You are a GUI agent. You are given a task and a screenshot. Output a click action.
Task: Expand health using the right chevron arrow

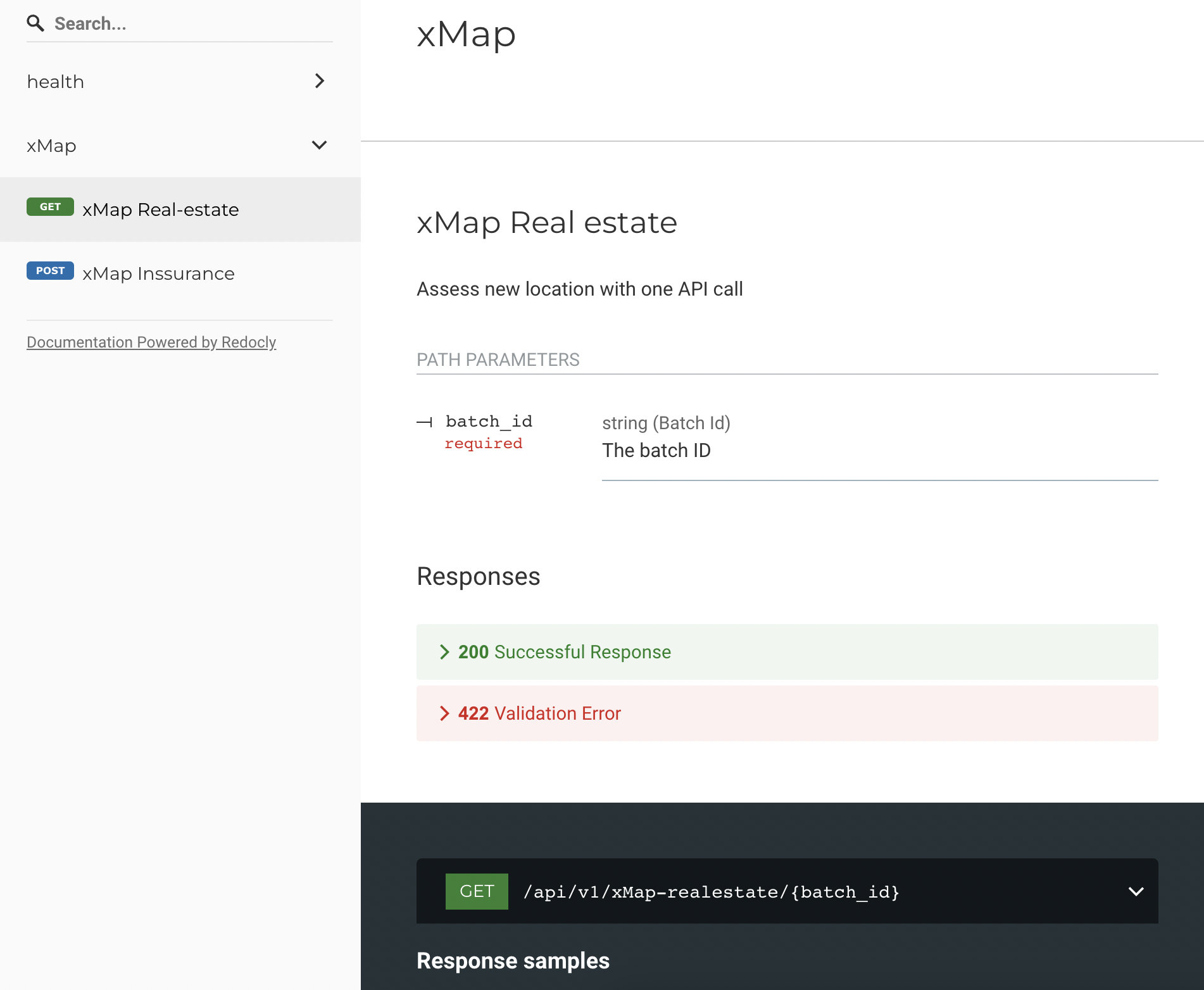click(x=320, y=81)
